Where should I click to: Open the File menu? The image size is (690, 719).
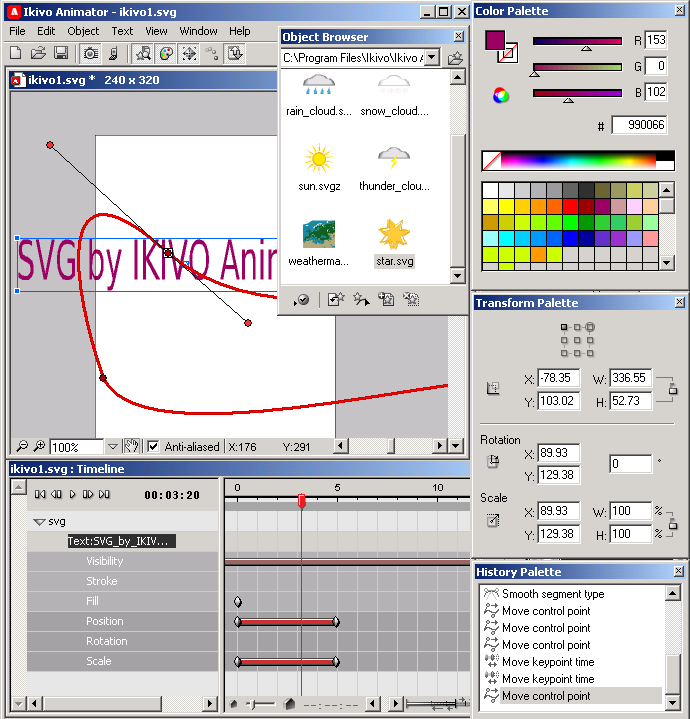(17, 31)
